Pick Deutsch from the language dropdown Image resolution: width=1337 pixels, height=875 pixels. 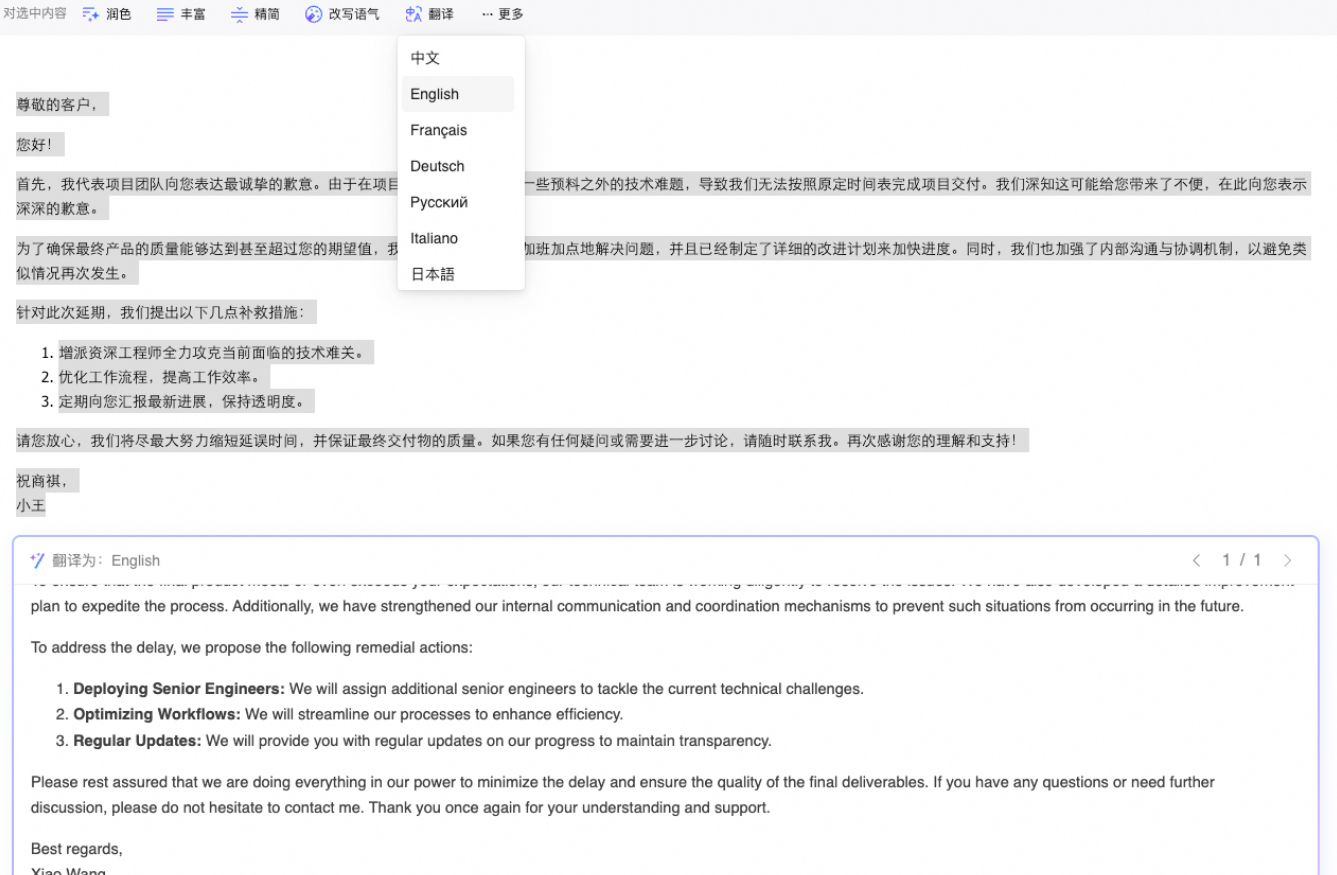tap(458, 166)
